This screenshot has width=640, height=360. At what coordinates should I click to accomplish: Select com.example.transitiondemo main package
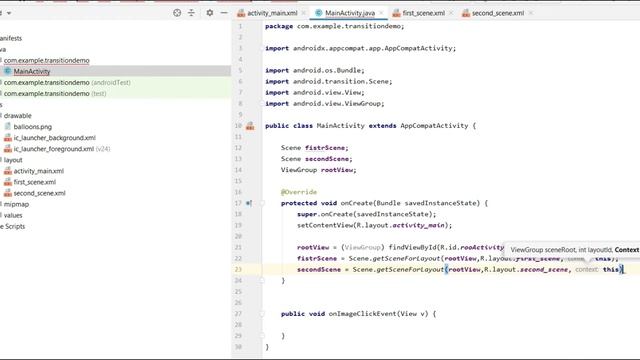(47, 60)
